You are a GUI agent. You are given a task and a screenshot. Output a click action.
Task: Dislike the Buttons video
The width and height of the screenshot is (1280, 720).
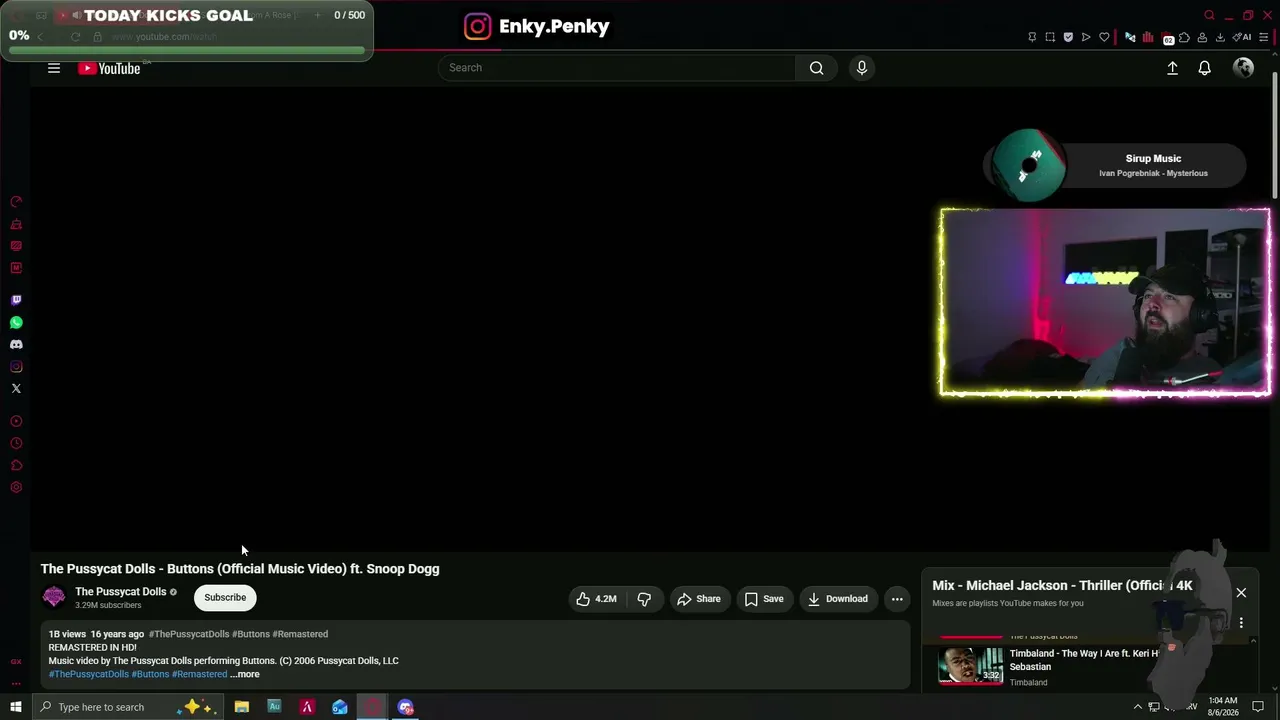tap(644, 599)
